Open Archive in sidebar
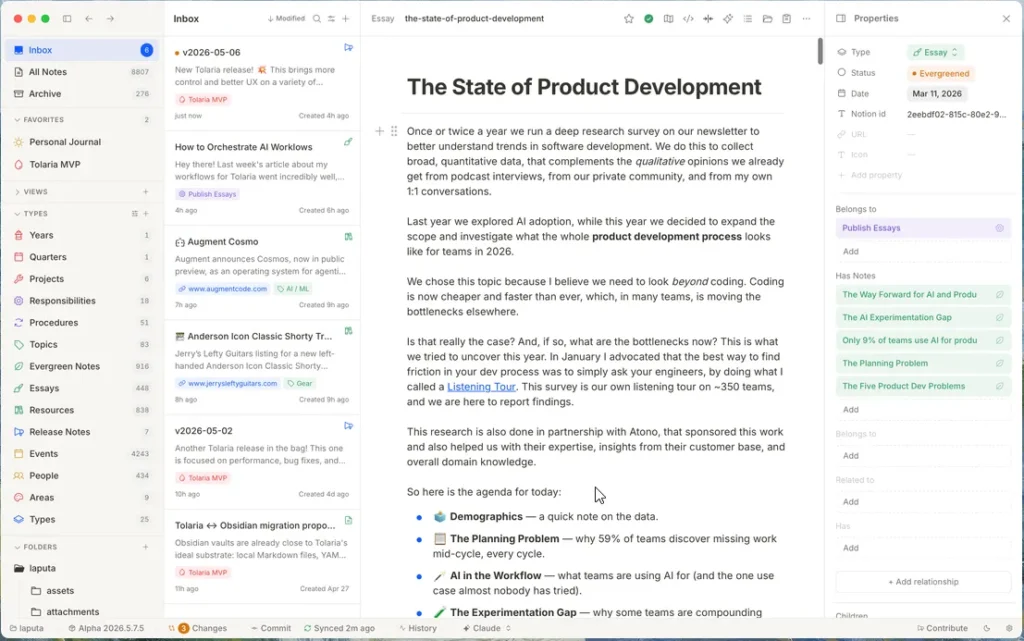1024x641 pixels. (x=82, y=93)
